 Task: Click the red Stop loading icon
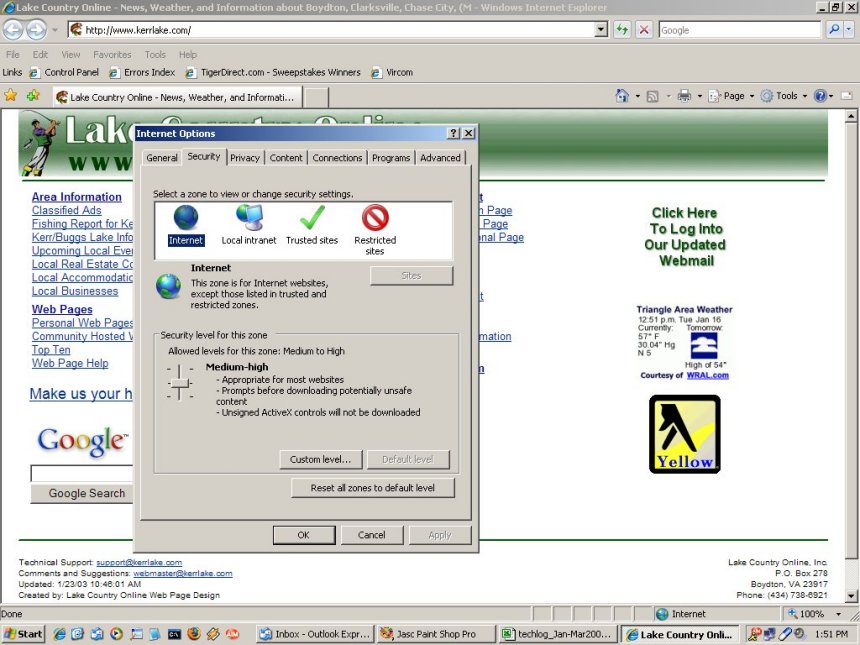644,30
